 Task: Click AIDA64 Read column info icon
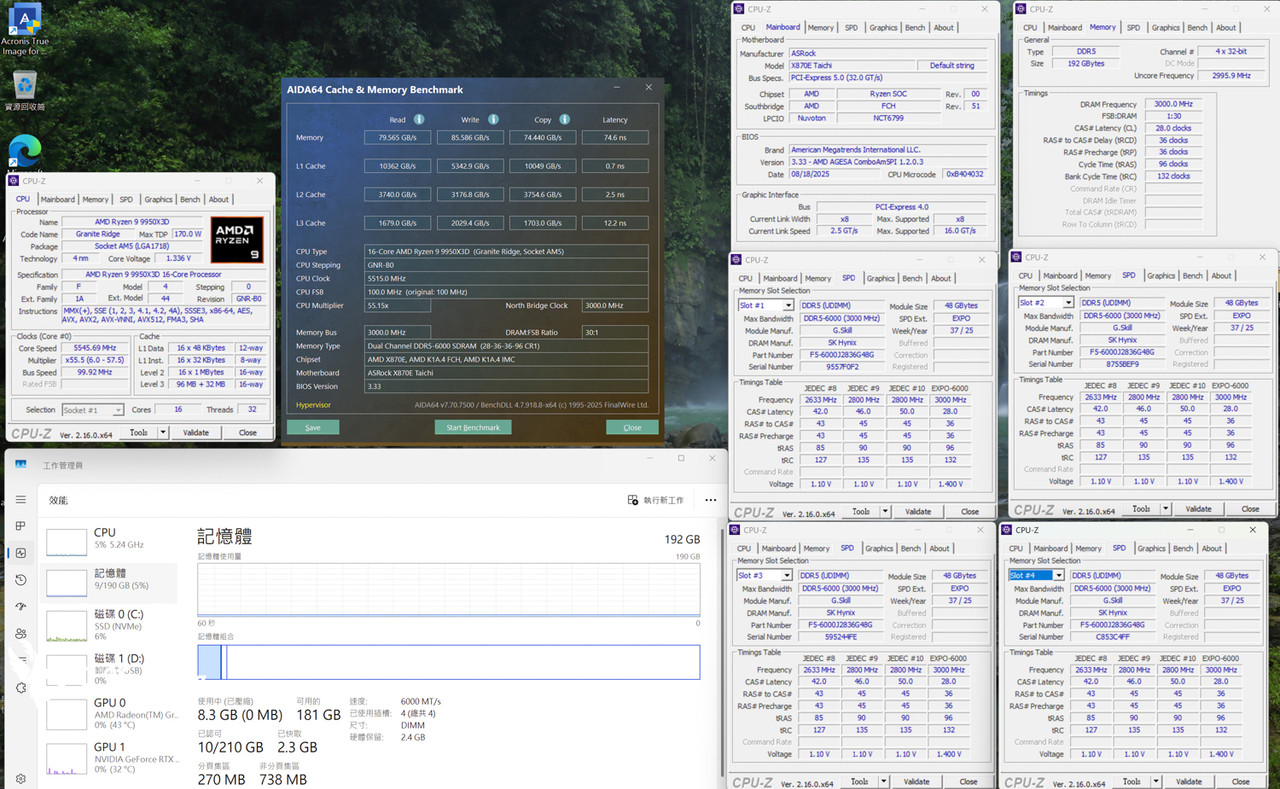click(419, 119)
